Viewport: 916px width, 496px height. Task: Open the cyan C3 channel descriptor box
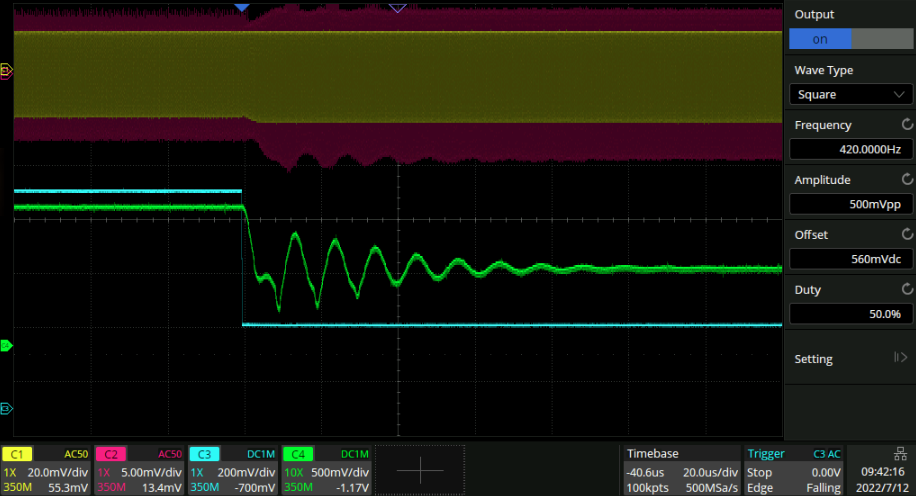232,470
